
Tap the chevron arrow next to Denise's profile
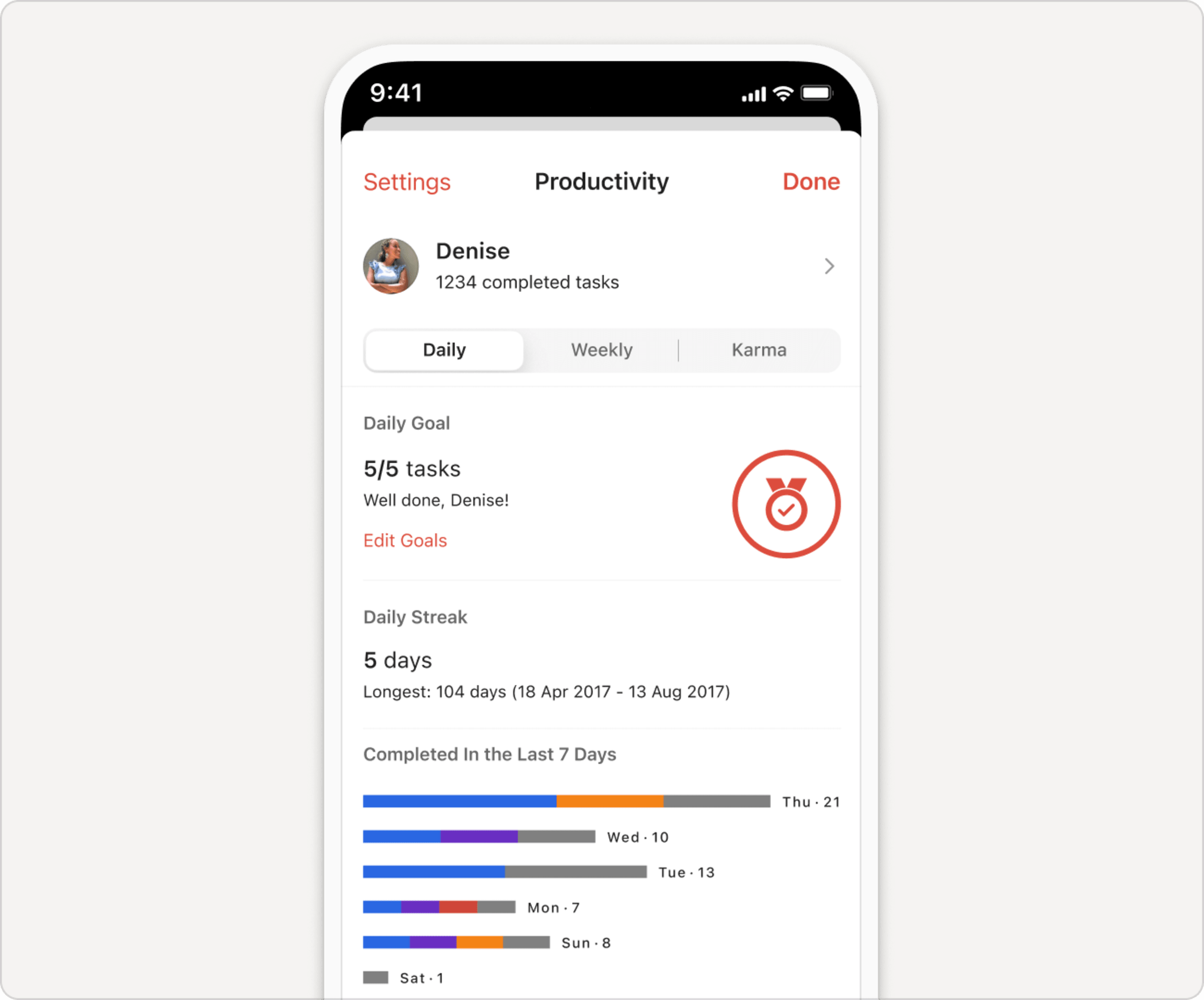[x=830, y=265]
